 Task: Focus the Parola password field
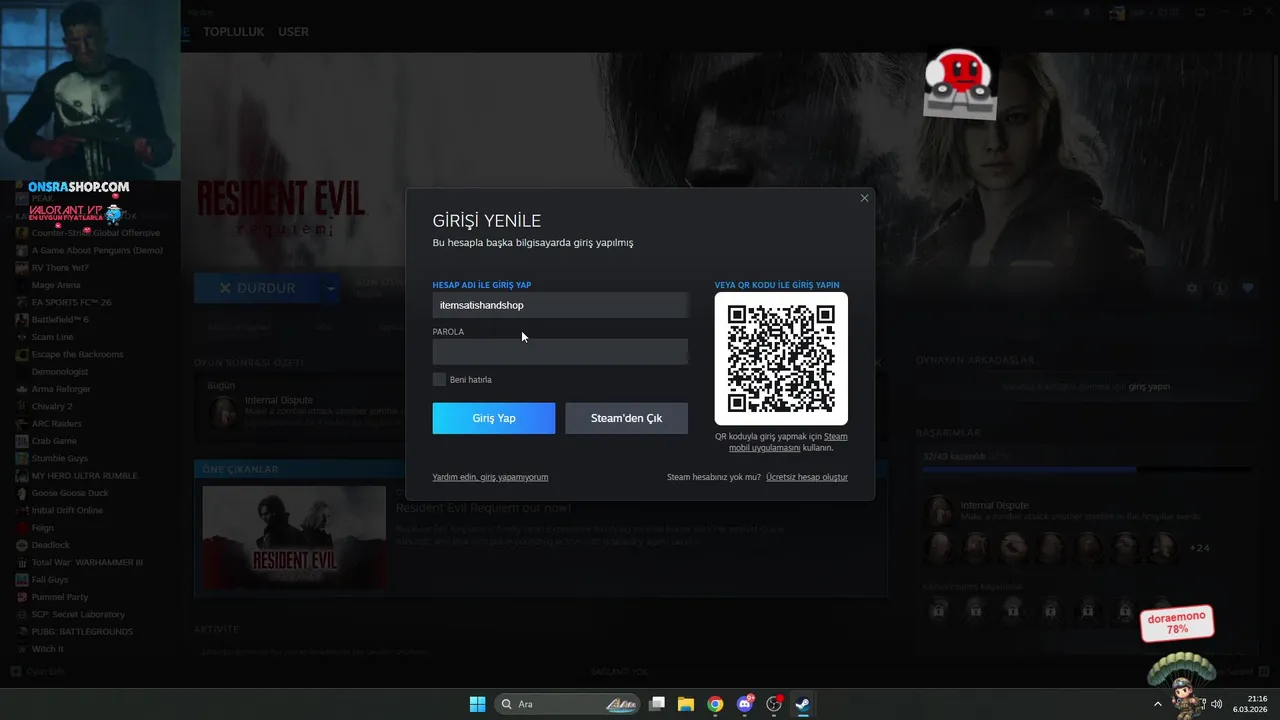560,351
